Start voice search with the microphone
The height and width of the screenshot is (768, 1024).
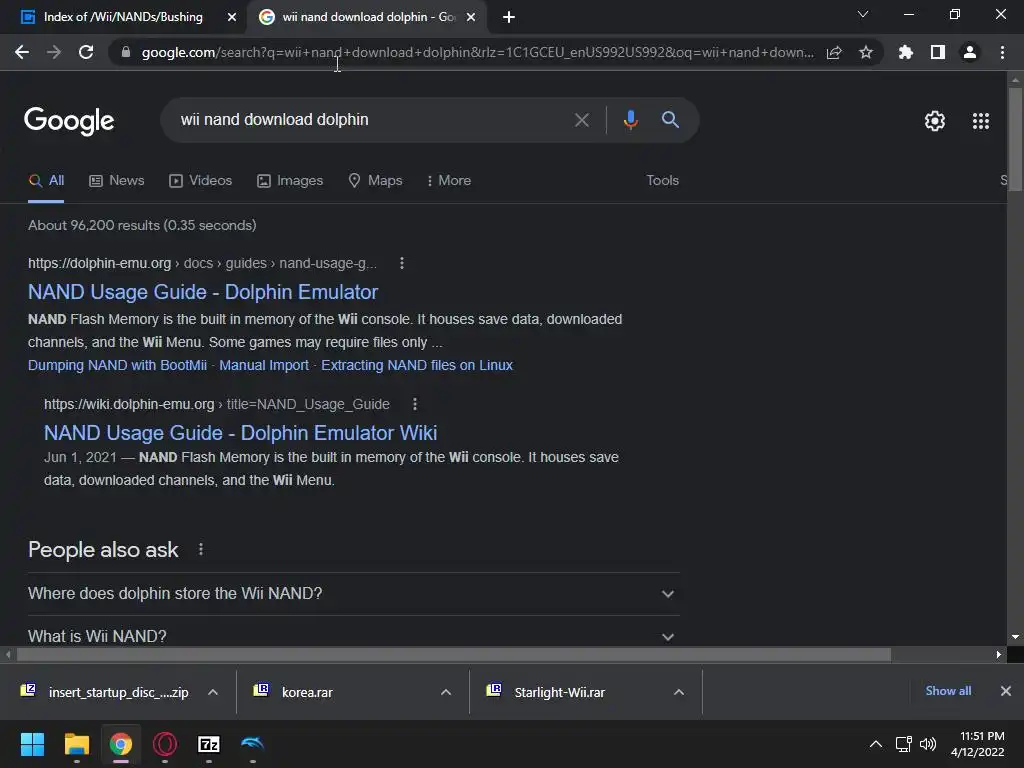pos(630,120)
